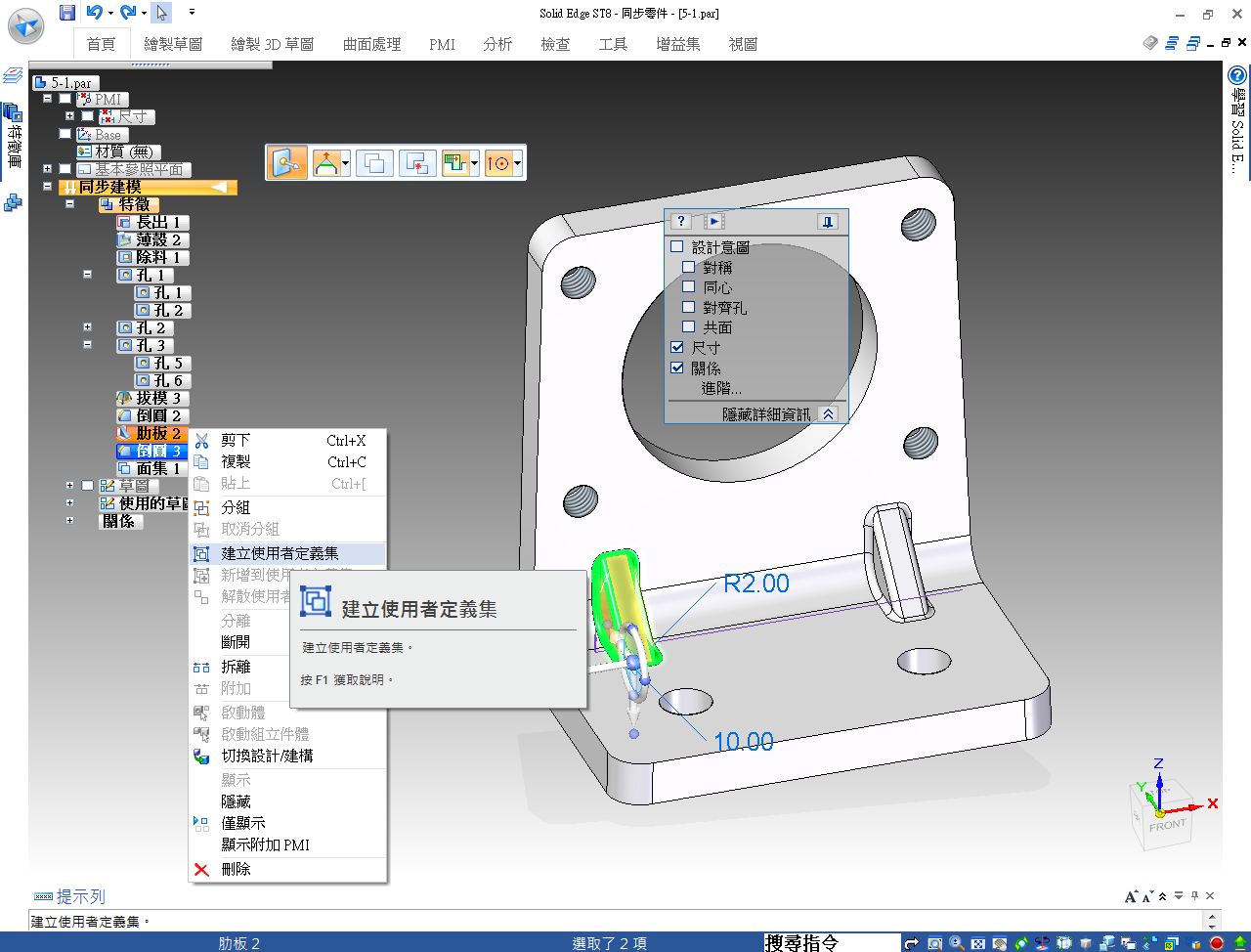Click the Fit view icon in status bar
Screen dimensions: 1251x952
click(978, 943)
